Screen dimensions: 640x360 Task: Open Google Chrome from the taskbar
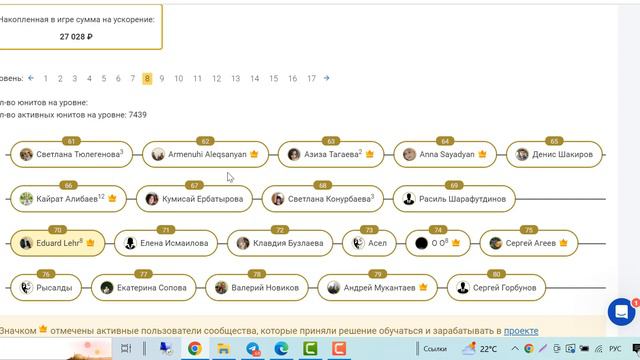(195, 349)
